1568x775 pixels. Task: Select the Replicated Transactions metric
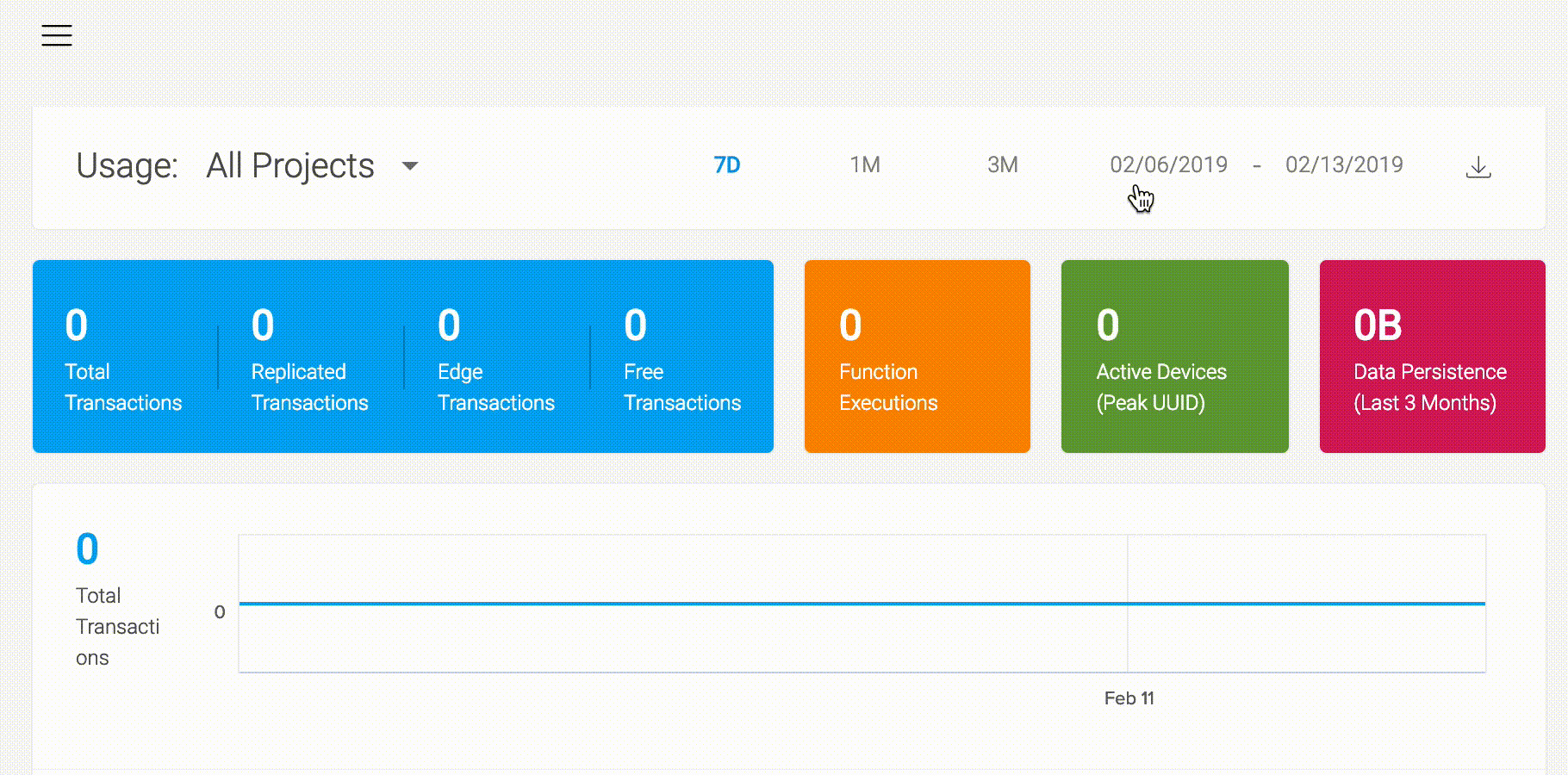[310, 357]
